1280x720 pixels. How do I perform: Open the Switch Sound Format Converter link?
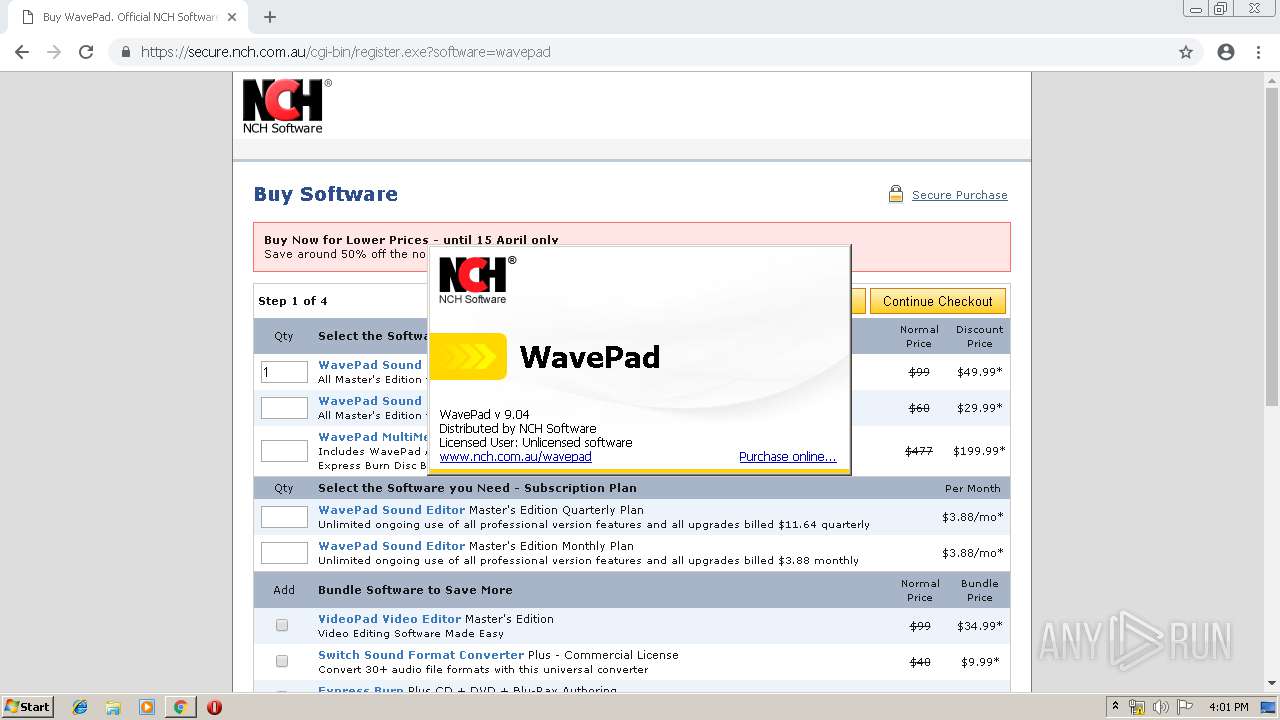pos(421,655)
